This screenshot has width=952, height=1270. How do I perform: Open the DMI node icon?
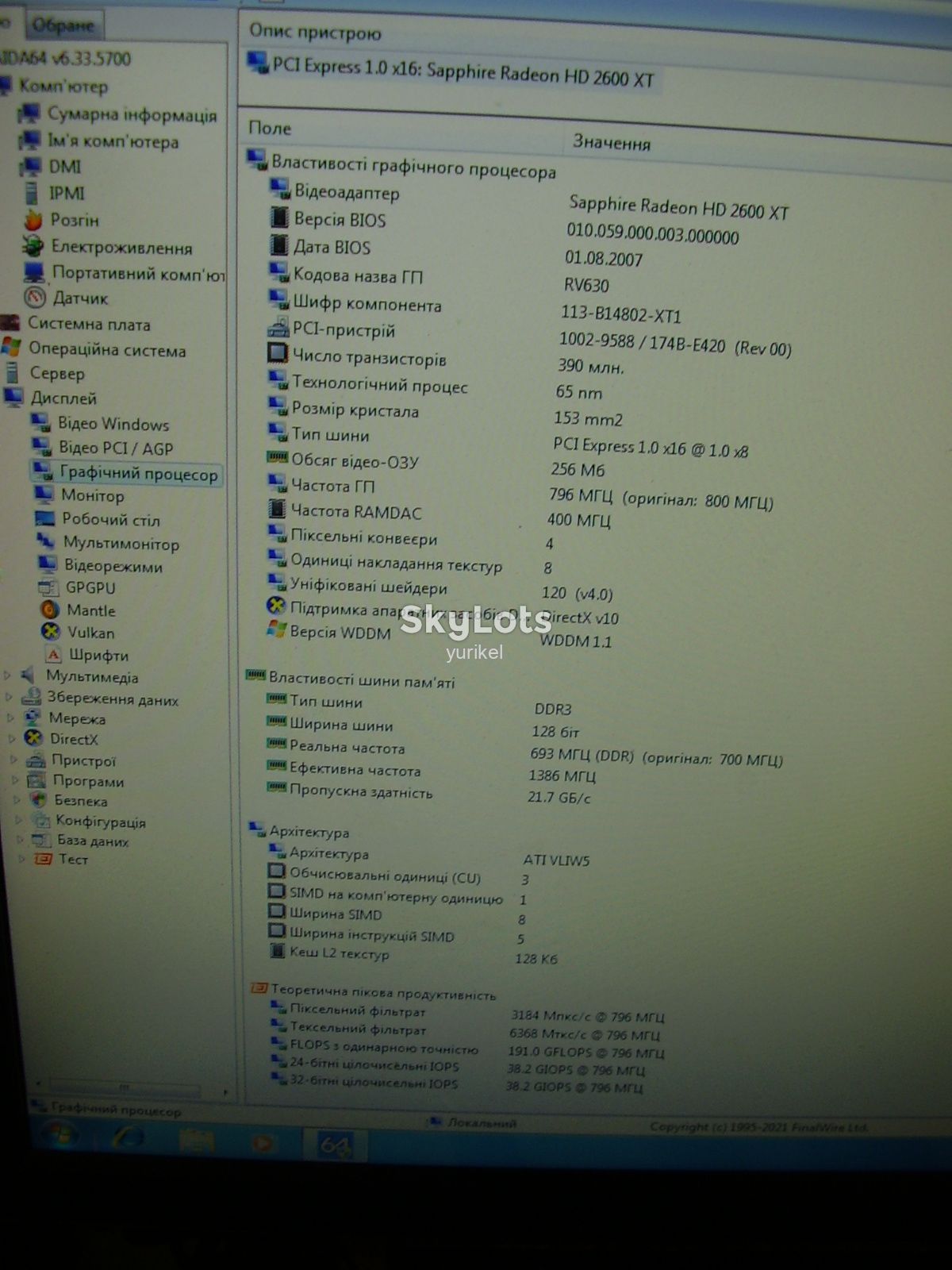[x=32, y=167]
